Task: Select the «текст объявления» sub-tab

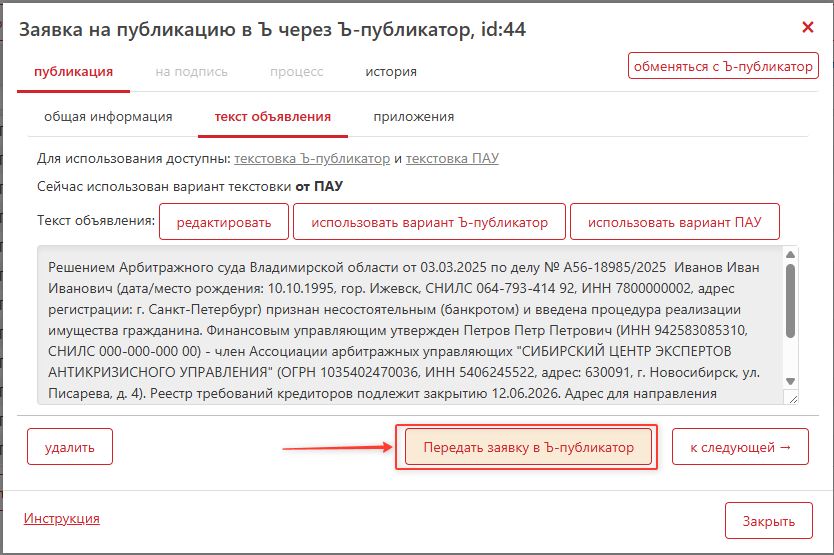Action: tap(272, 117)
